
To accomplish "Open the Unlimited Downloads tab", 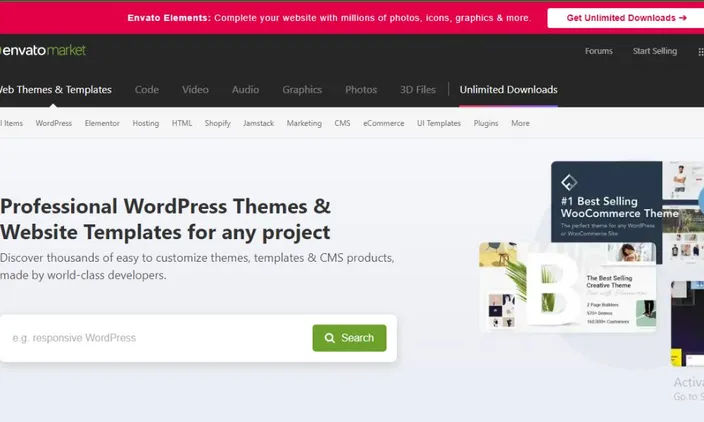I will 508,90.
